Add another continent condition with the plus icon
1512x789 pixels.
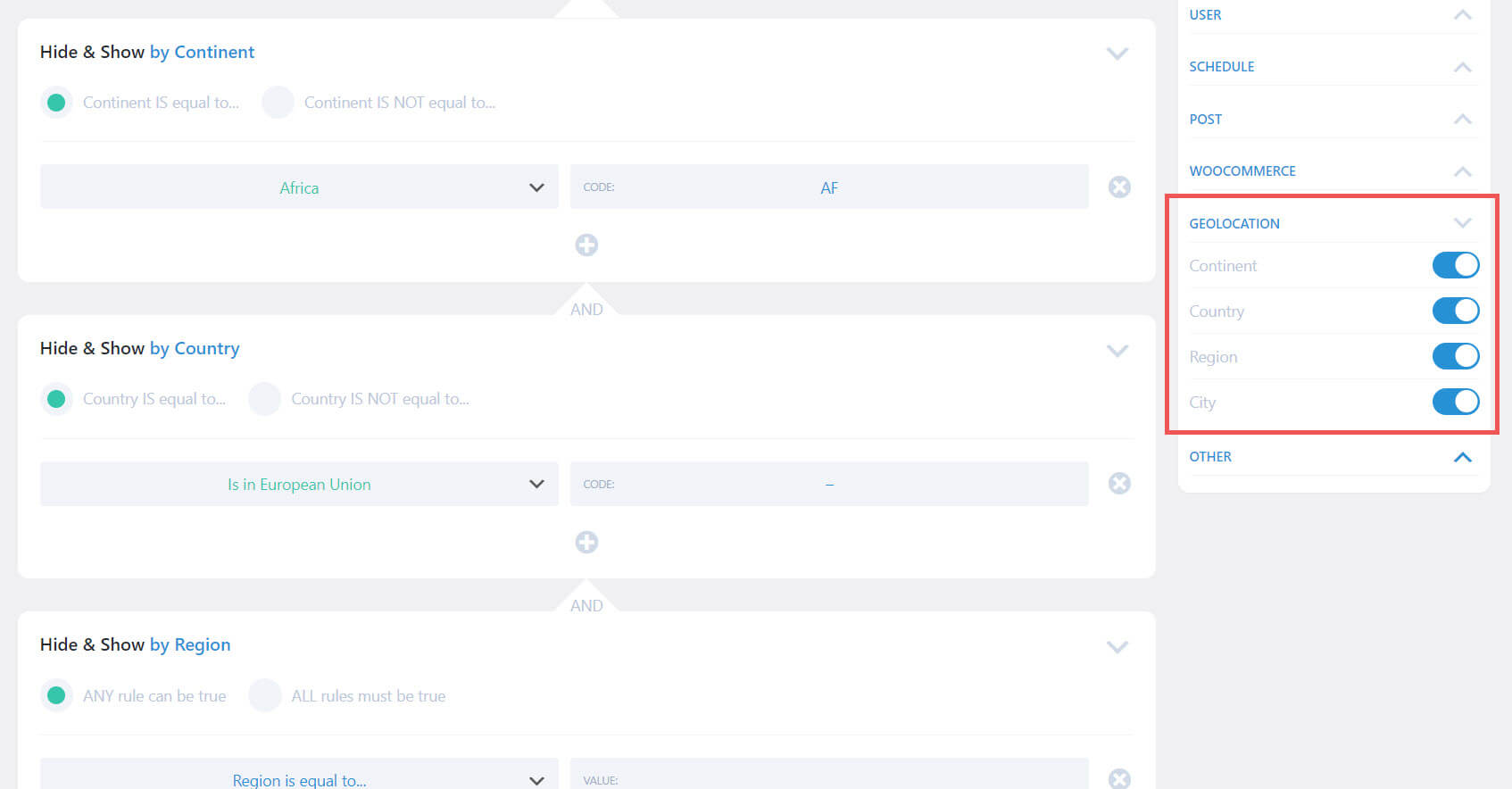[x=586, y=245]
